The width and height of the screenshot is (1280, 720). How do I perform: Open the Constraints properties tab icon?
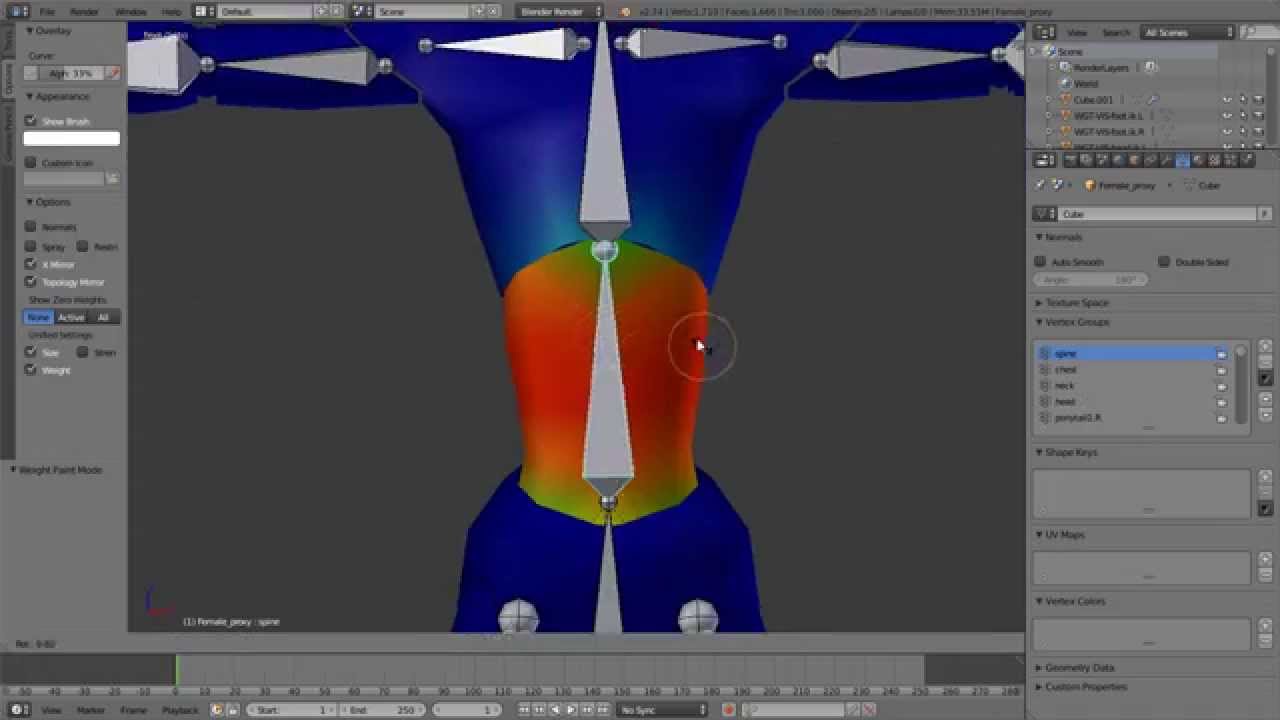point(1150,160)
